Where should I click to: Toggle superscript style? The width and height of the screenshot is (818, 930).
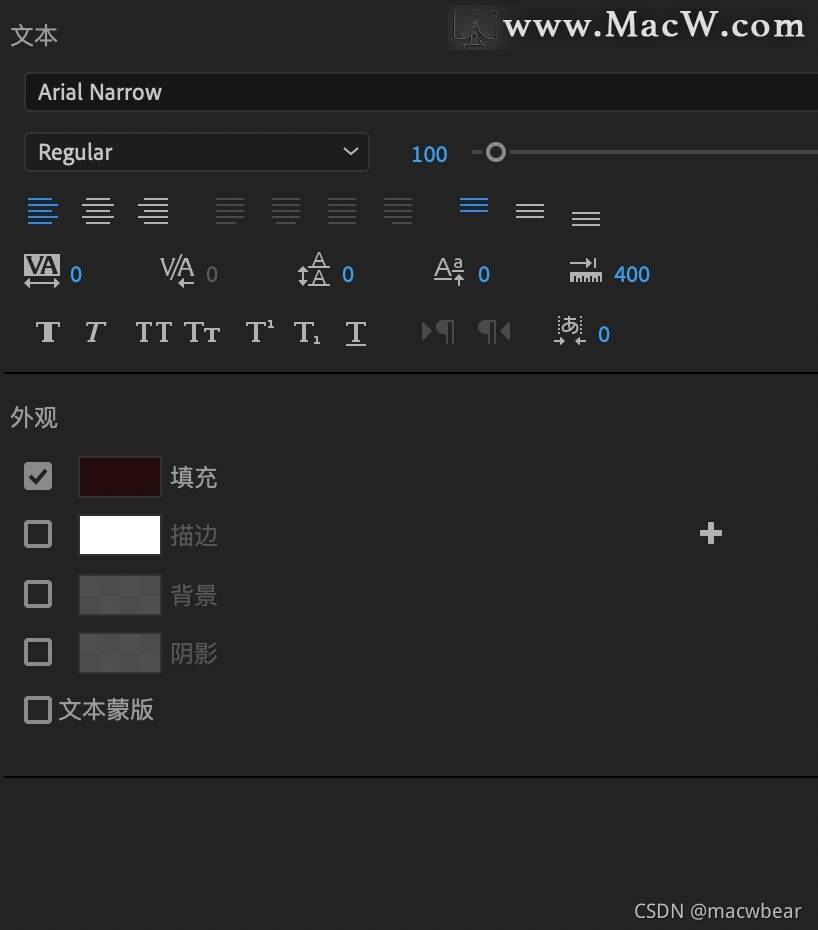click(260, 331)
